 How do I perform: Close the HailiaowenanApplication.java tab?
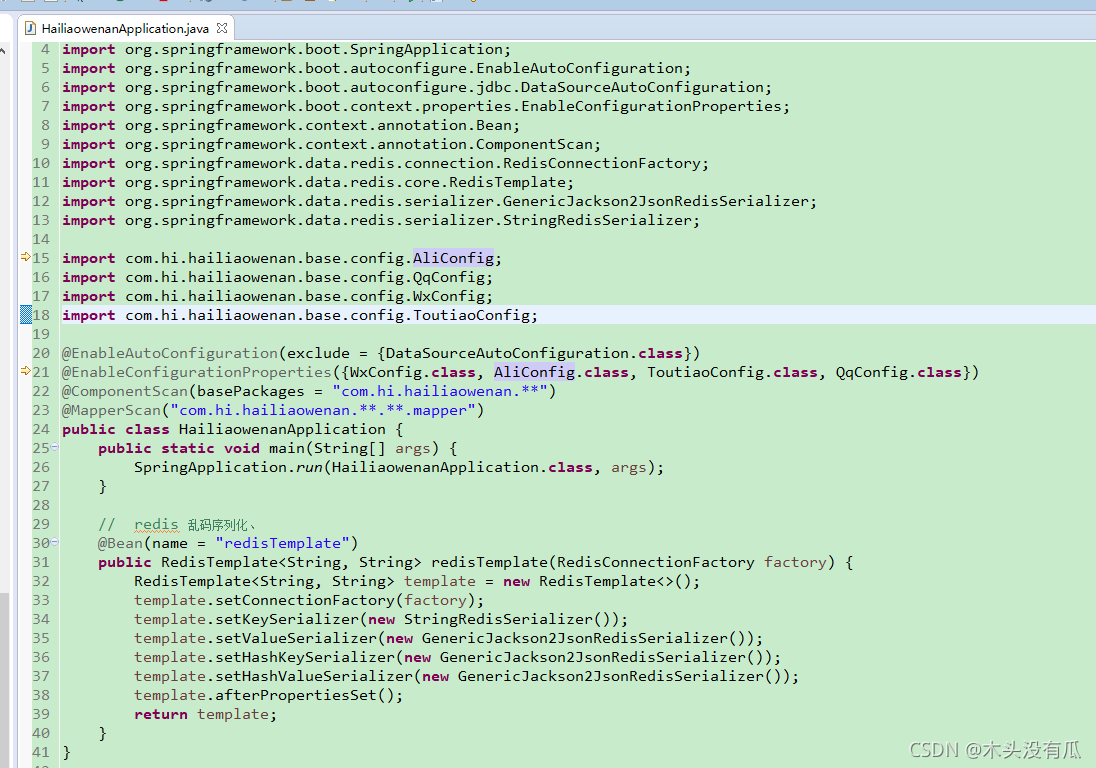(x=221, y=29)
